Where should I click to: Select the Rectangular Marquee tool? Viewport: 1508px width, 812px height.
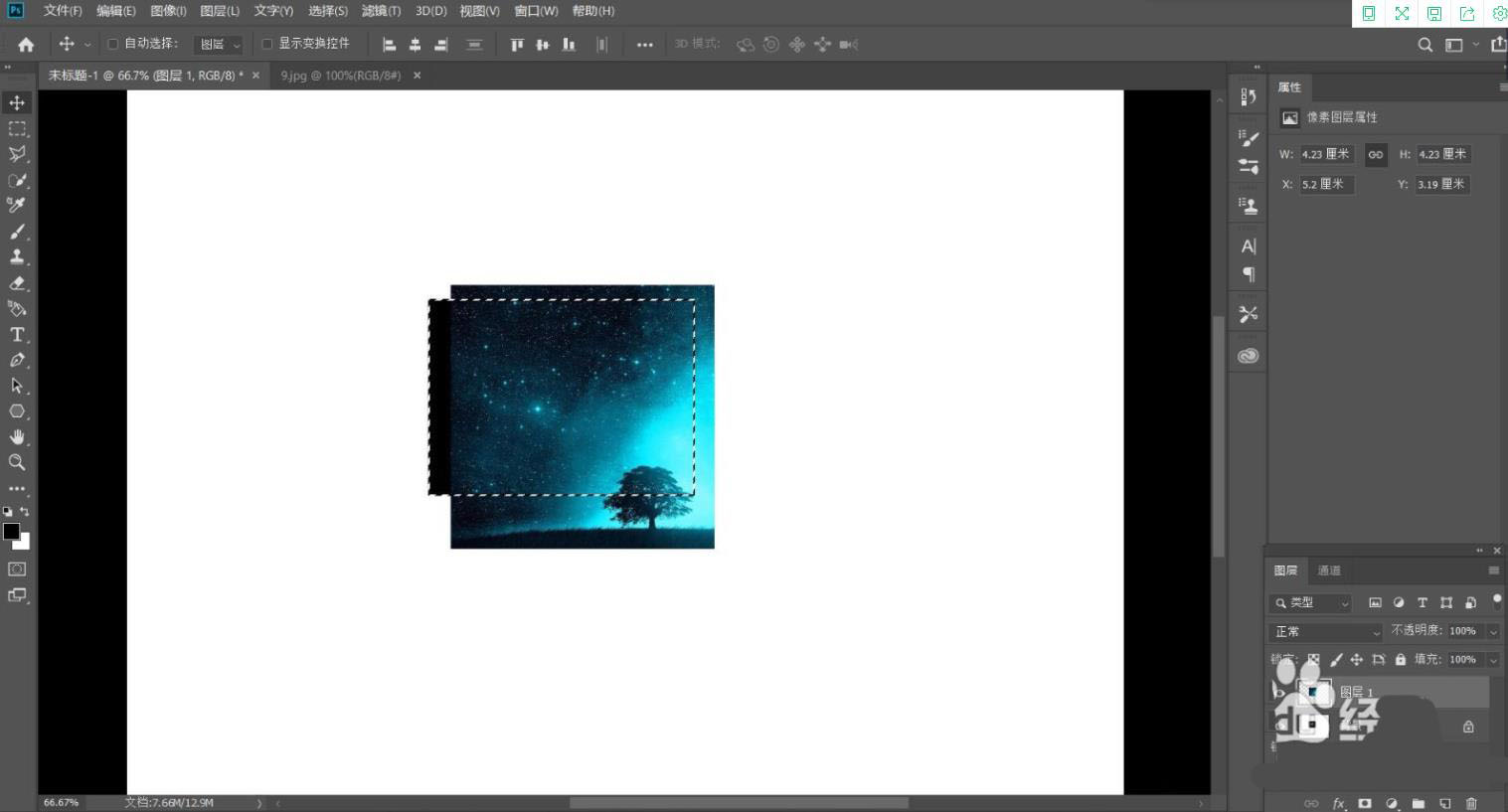tap(17, 128)
